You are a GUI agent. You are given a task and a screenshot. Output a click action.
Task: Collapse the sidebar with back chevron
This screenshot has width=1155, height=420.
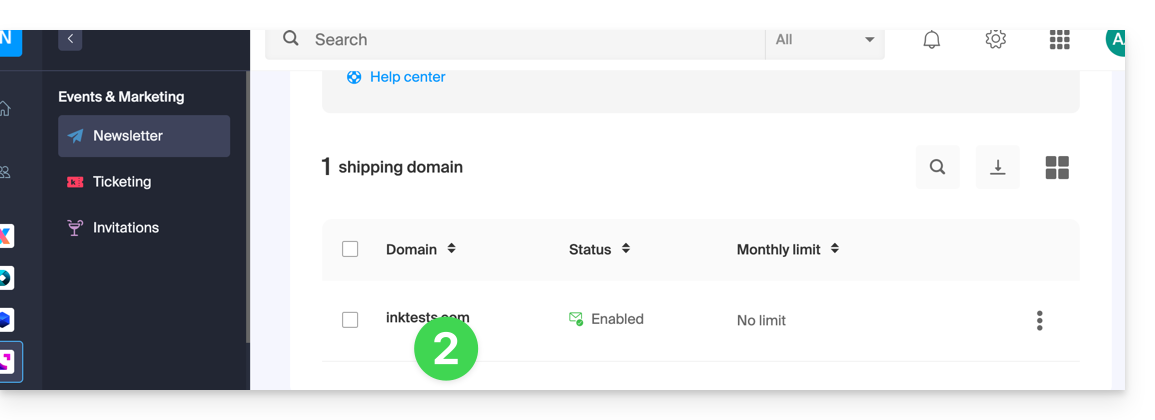tap(70, 39)
